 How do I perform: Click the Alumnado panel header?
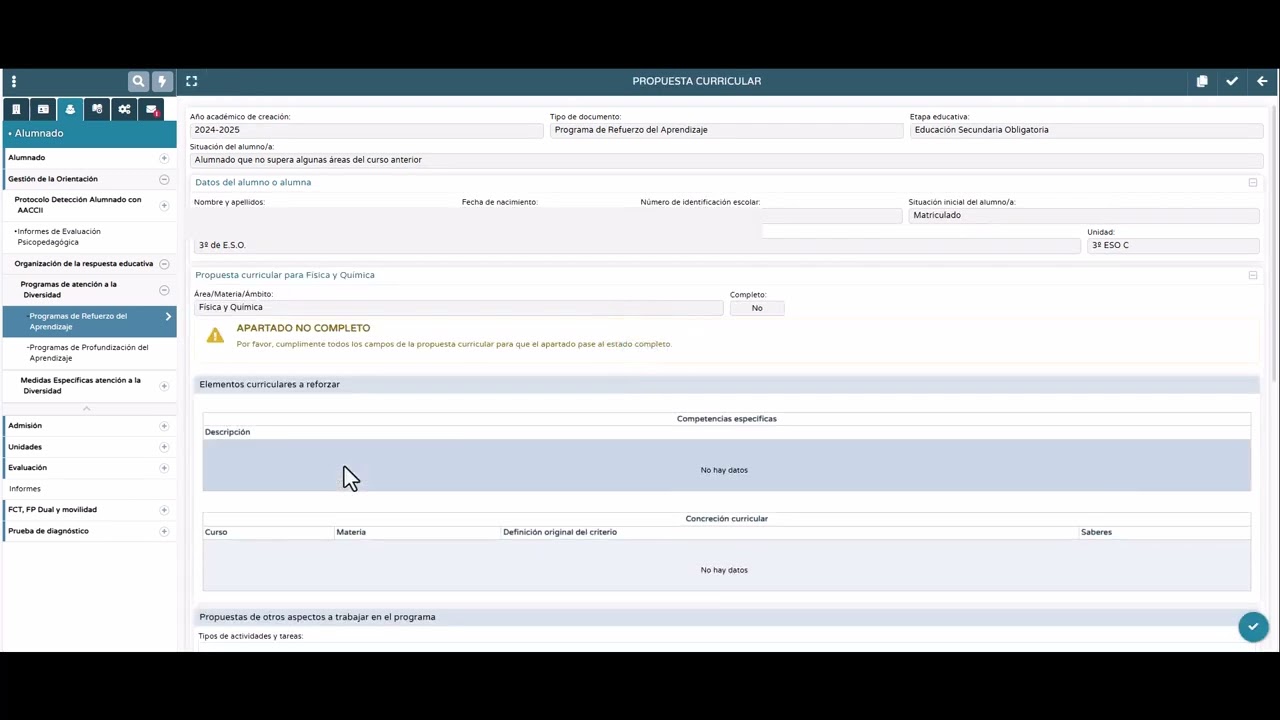tap(89, 134)
